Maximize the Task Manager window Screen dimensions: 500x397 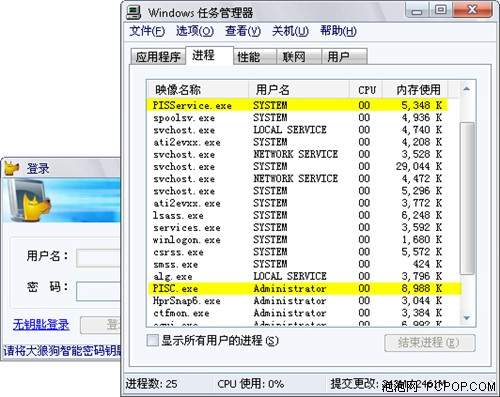(440, 10)
